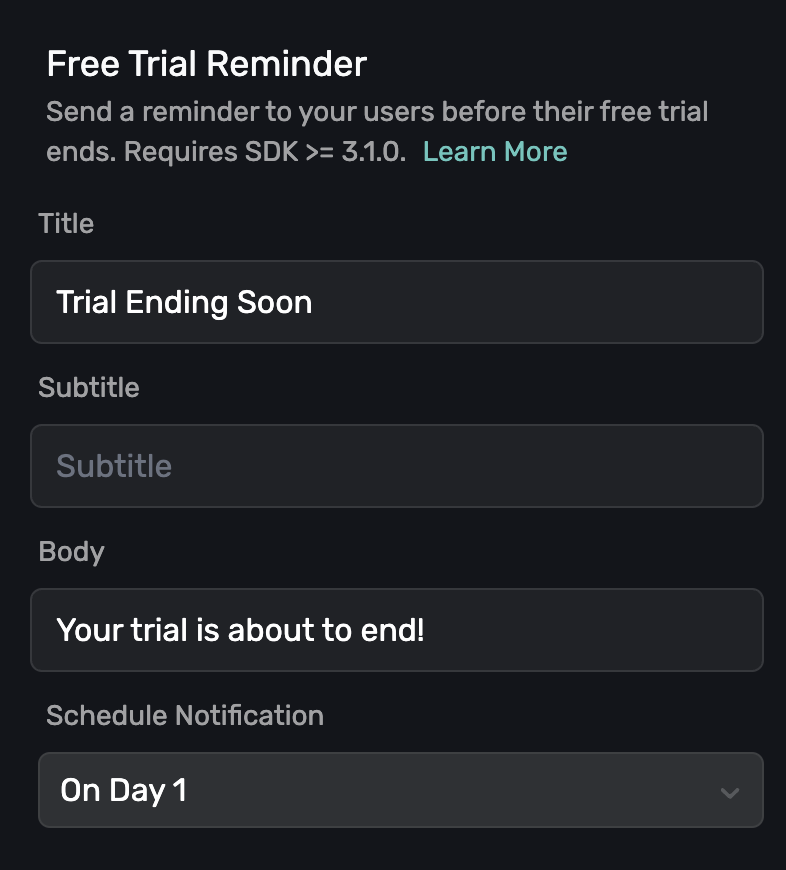This screenshot has height=870, width=786.
Task: Open the Learn More link
Action: 495,152
